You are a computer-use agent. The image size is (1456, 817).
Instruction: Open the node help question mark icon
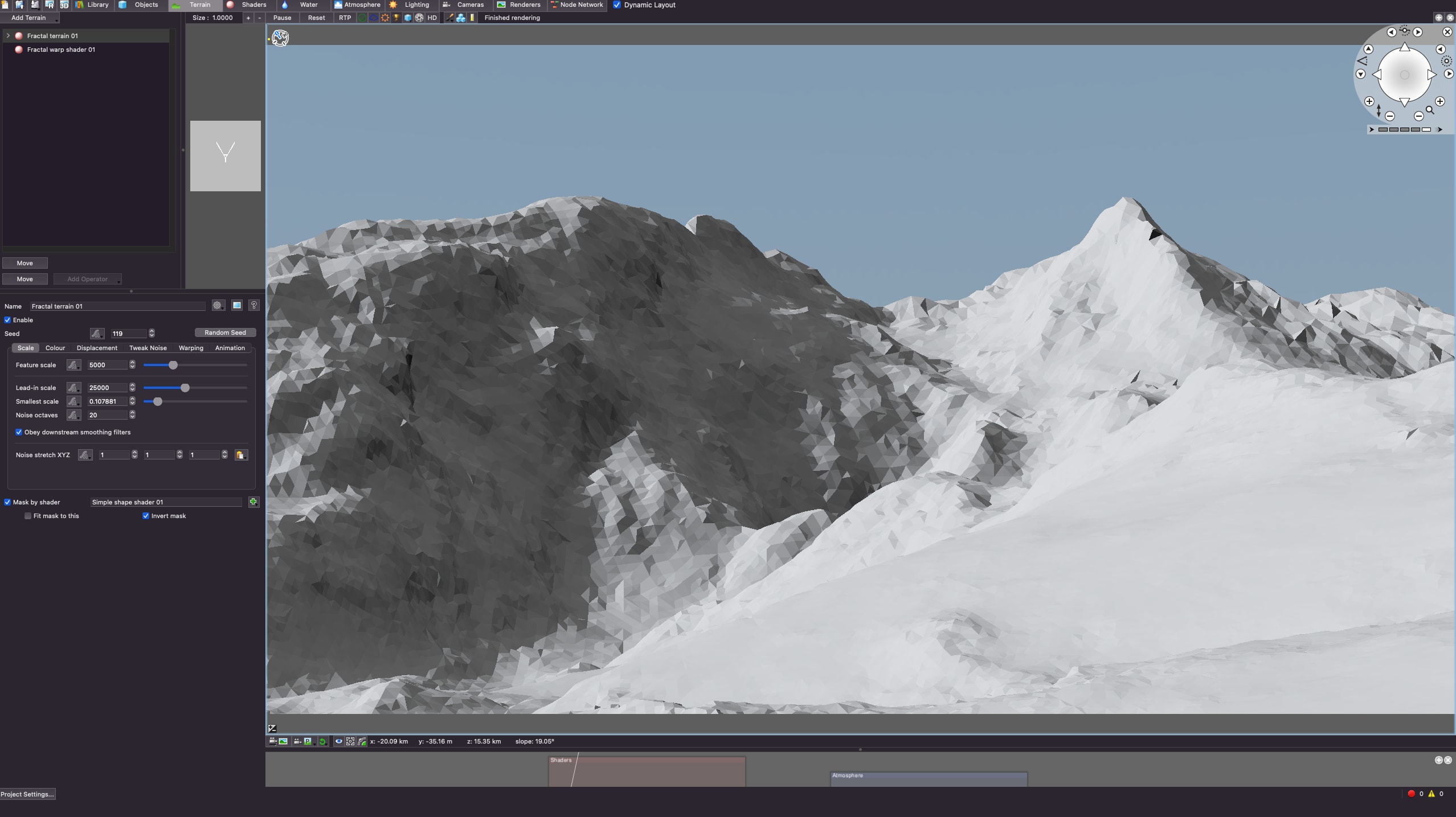[x=254, y=306]
